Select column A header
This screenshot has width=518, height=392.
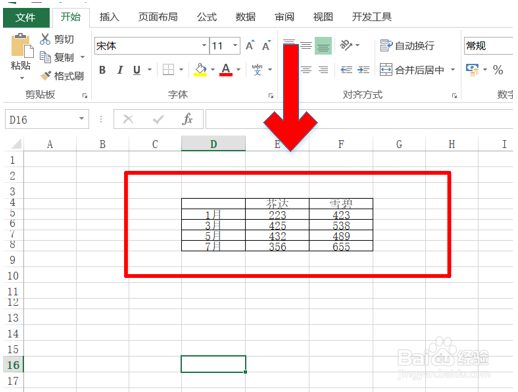pos(50,144)
